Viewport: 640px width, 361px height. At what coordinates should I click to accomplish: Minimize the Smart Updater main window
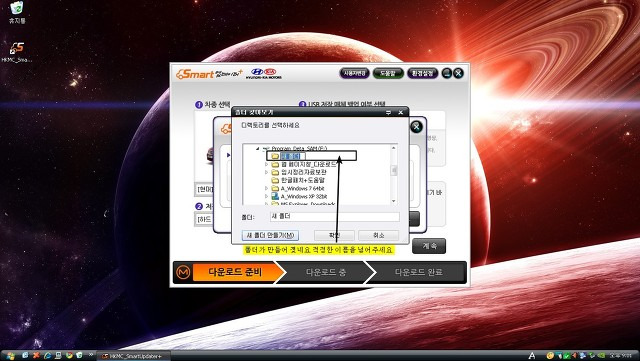click(447, 74)
